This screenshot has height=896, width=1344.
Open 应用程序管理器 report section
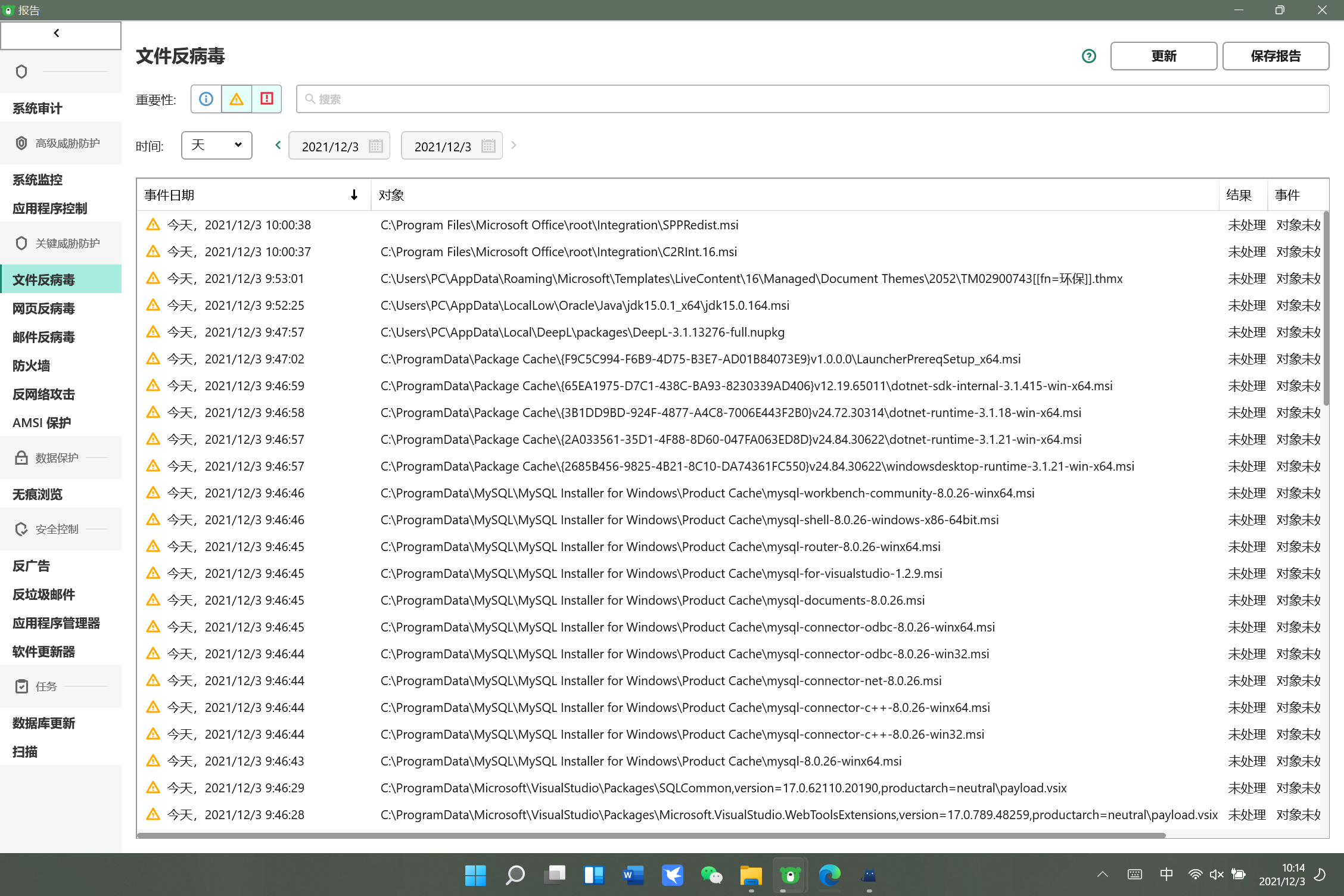click(x=61, y=623)
